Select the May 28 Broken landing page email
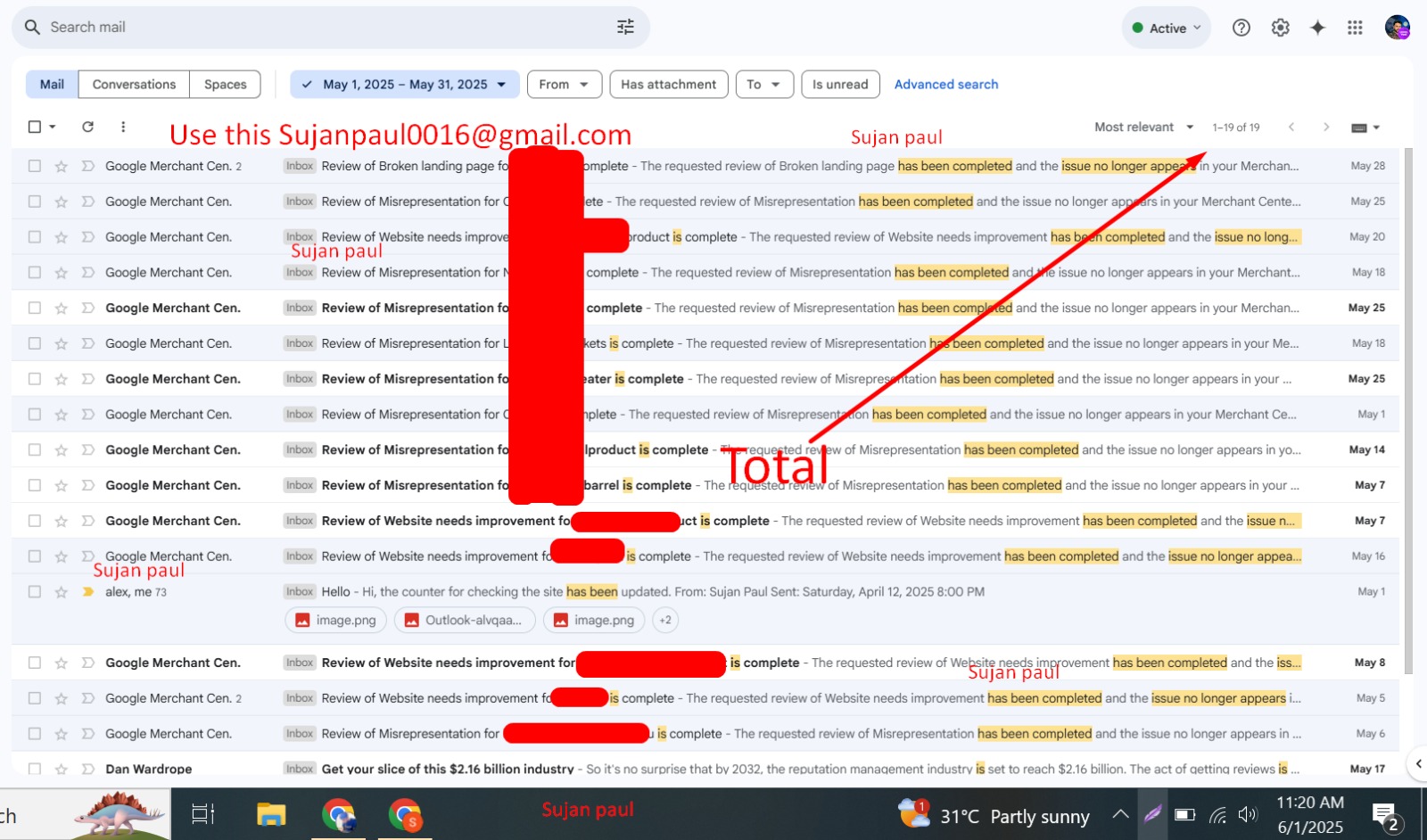 point(35,166)
